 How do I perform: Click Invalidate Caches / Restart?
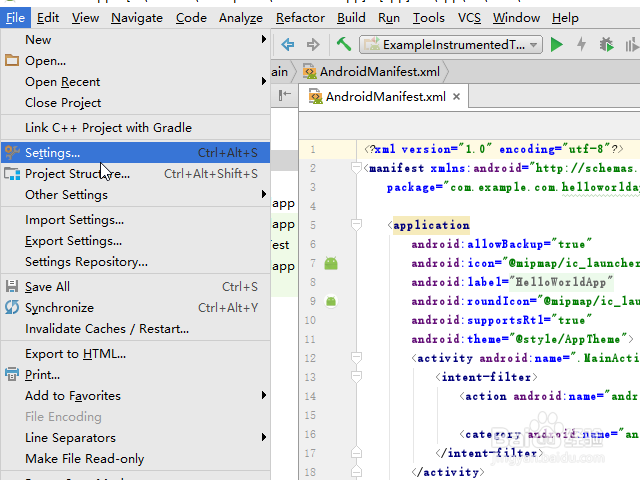click(x=106, y=328)
